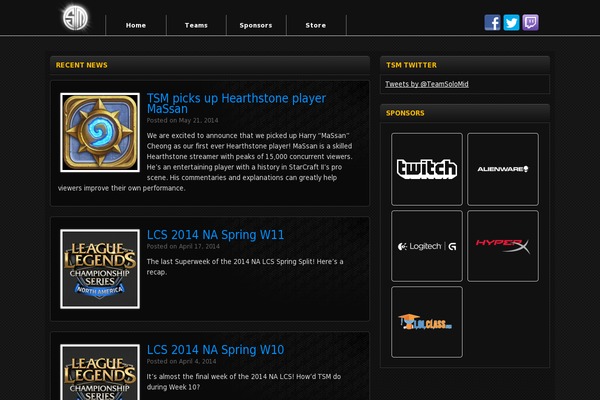
Task: Open the TSM picks up Hearthstone player headline
Action: coord(236,103)
